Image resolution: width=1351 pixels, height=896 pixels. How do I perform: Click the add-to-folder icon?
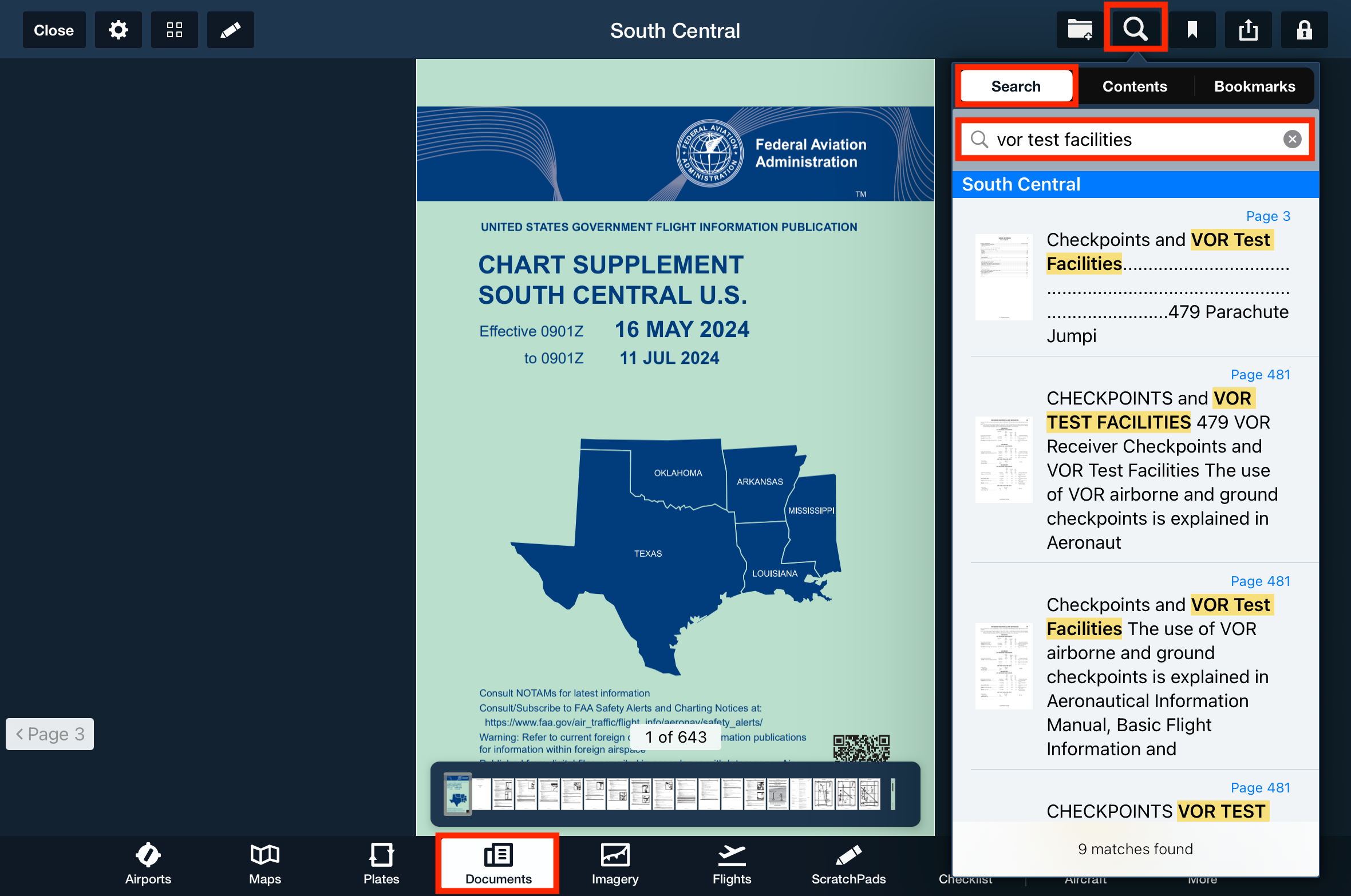click(1080, 30)
